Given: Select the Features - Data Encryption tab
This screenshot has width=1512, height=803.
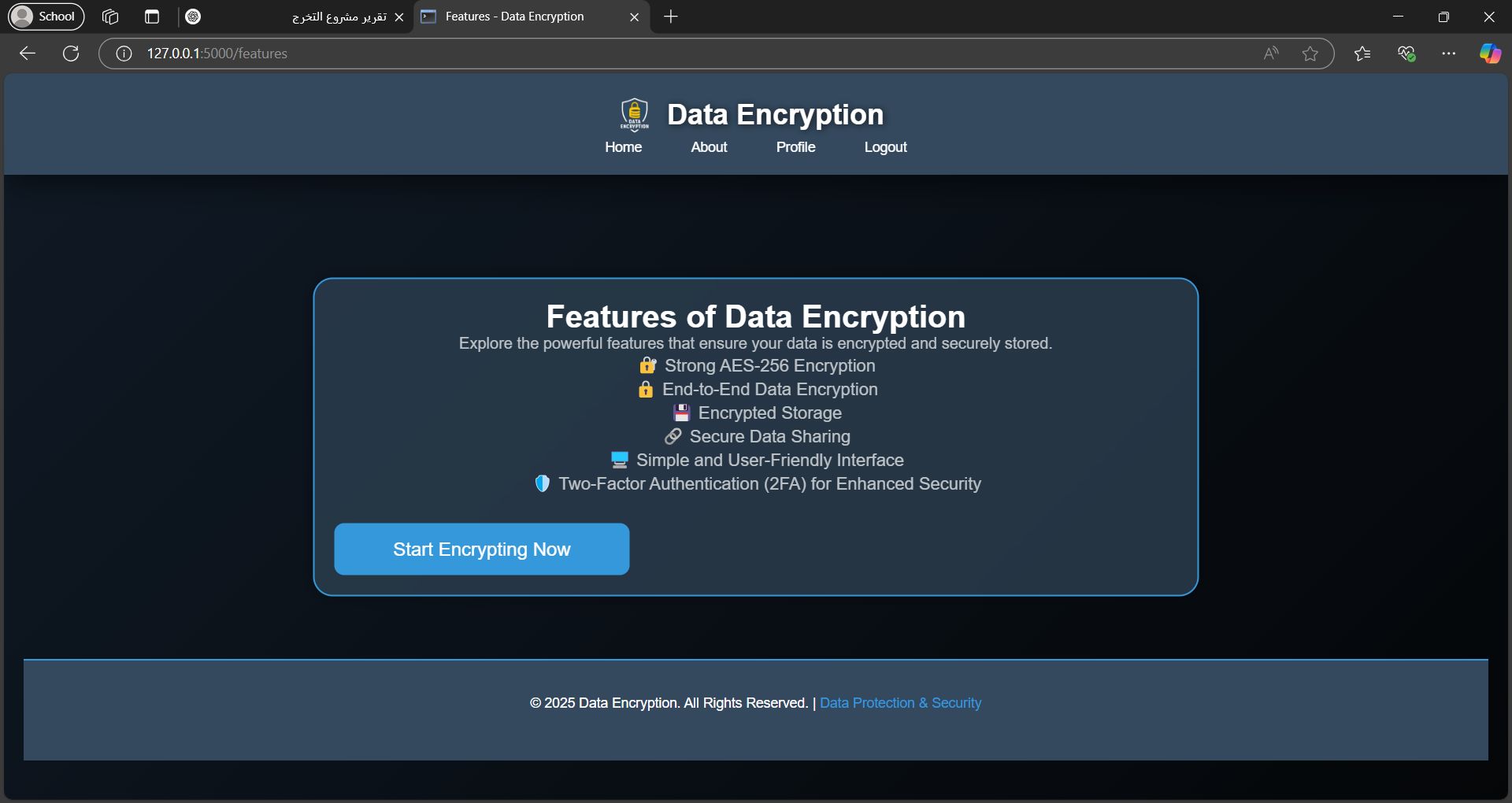Looking at the screenshot, I should pyautogui.click(x=532, y=17).
